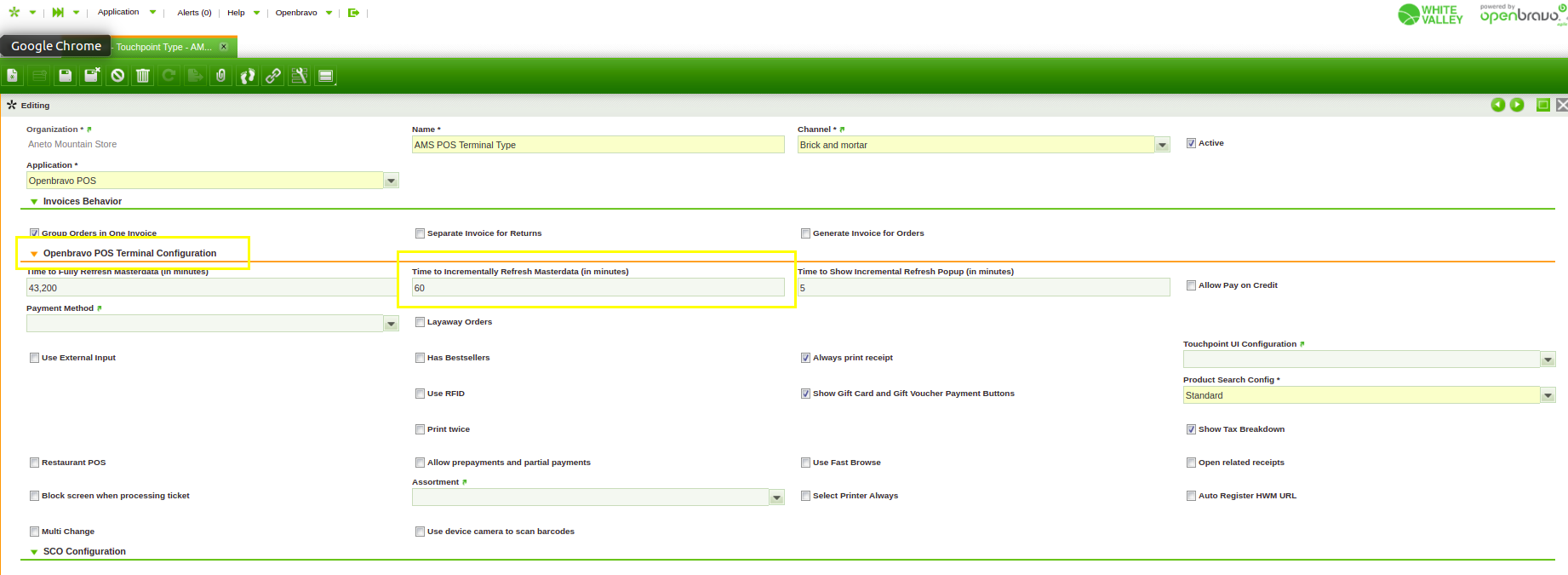The image size is (1568, 575).
Task: Enable Allow Pay on Credit
Action: 1191,285
